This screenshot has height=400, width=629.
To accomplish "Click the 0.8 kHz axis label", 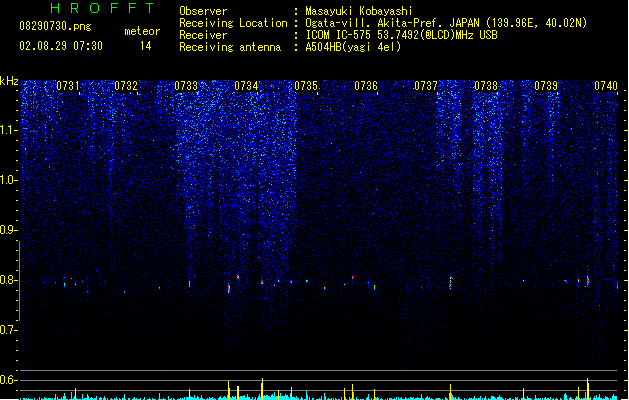I will click(x=9, y=280).
